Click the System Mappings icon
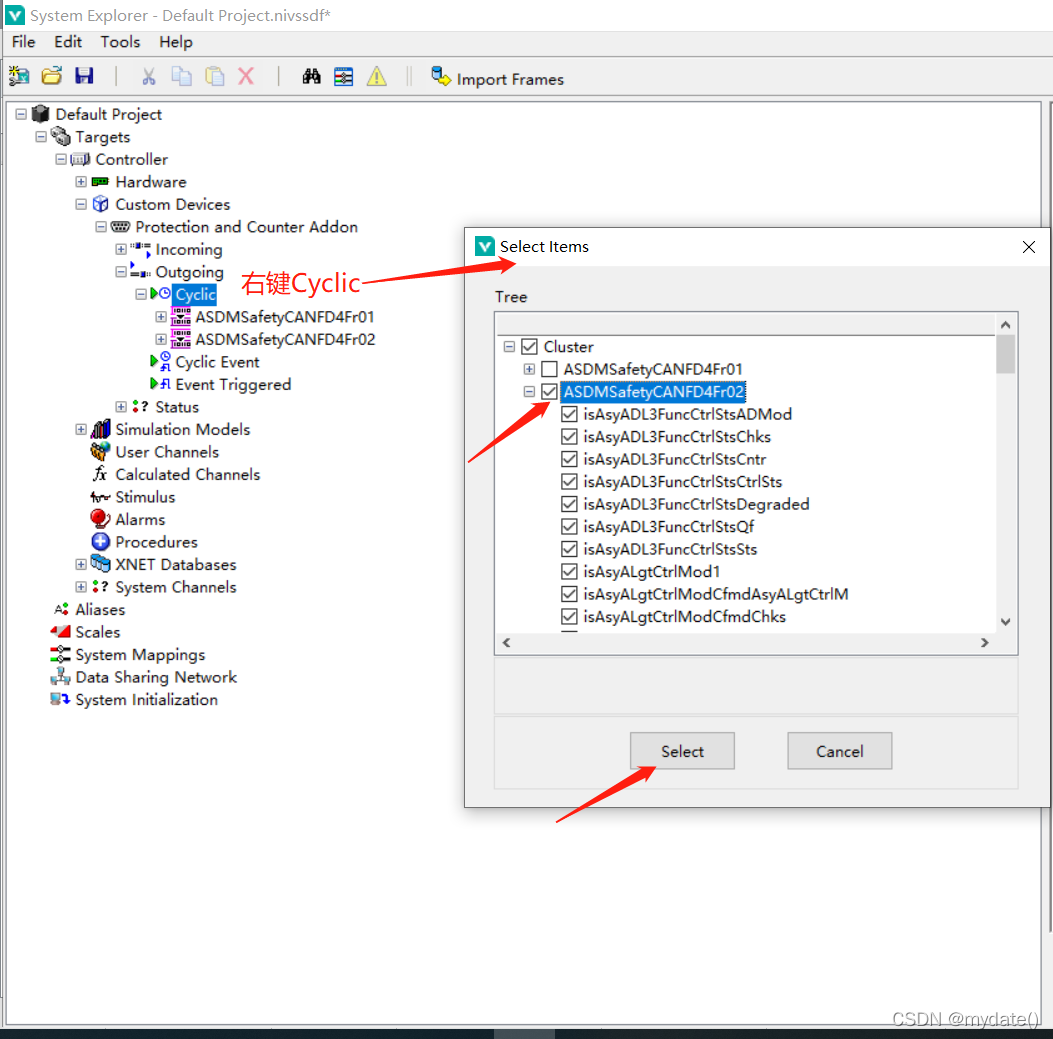 tap(60, 654)
